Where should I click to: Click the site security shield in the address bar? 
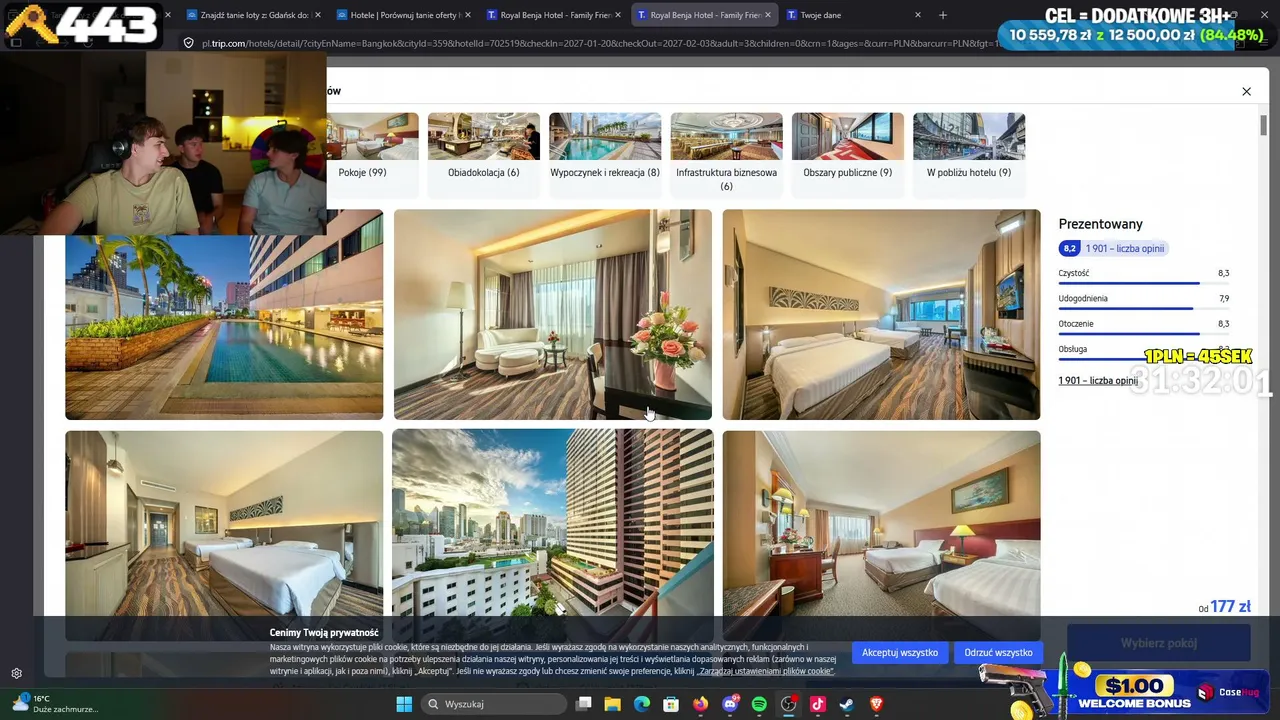[188, 43]
